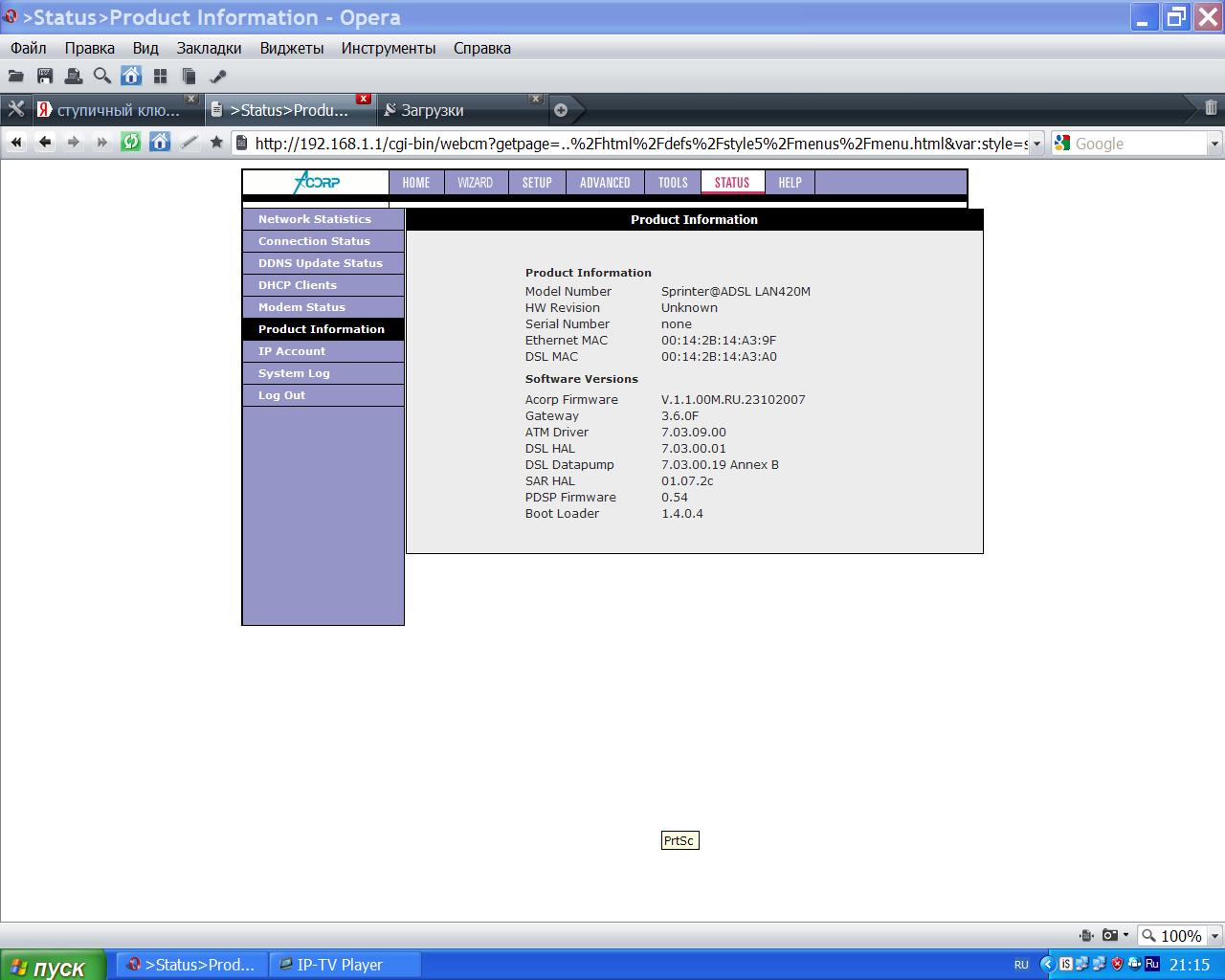Click the Acorp logo
The width and height of the screenshot is (1225, 980).
tap(316, 182)
